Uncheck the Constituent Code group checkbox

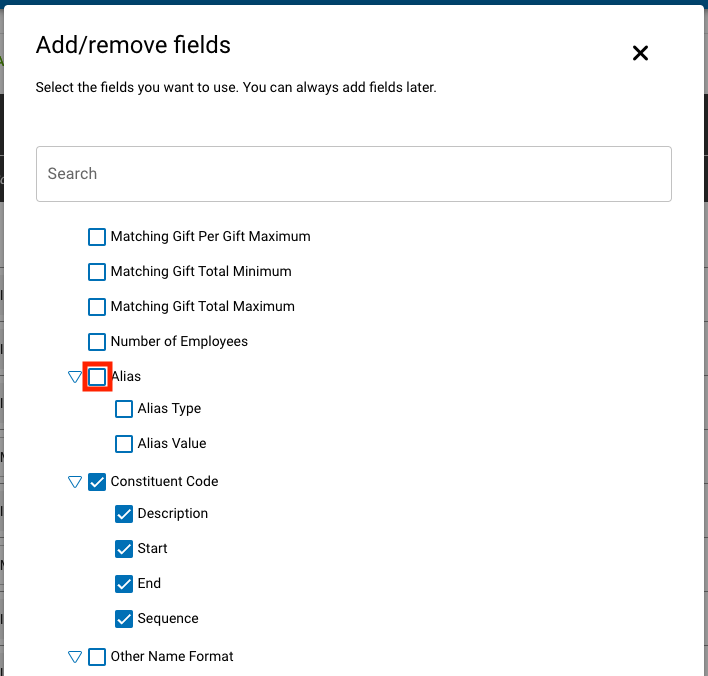point(97,482)
